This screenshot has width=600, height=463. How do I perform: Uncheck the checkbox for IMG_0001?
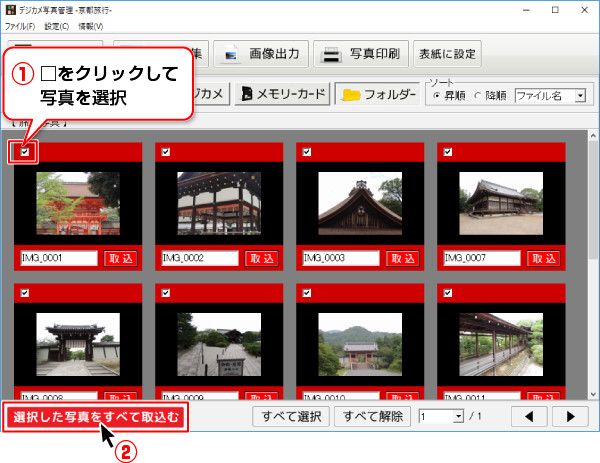[x=24, y=152]
